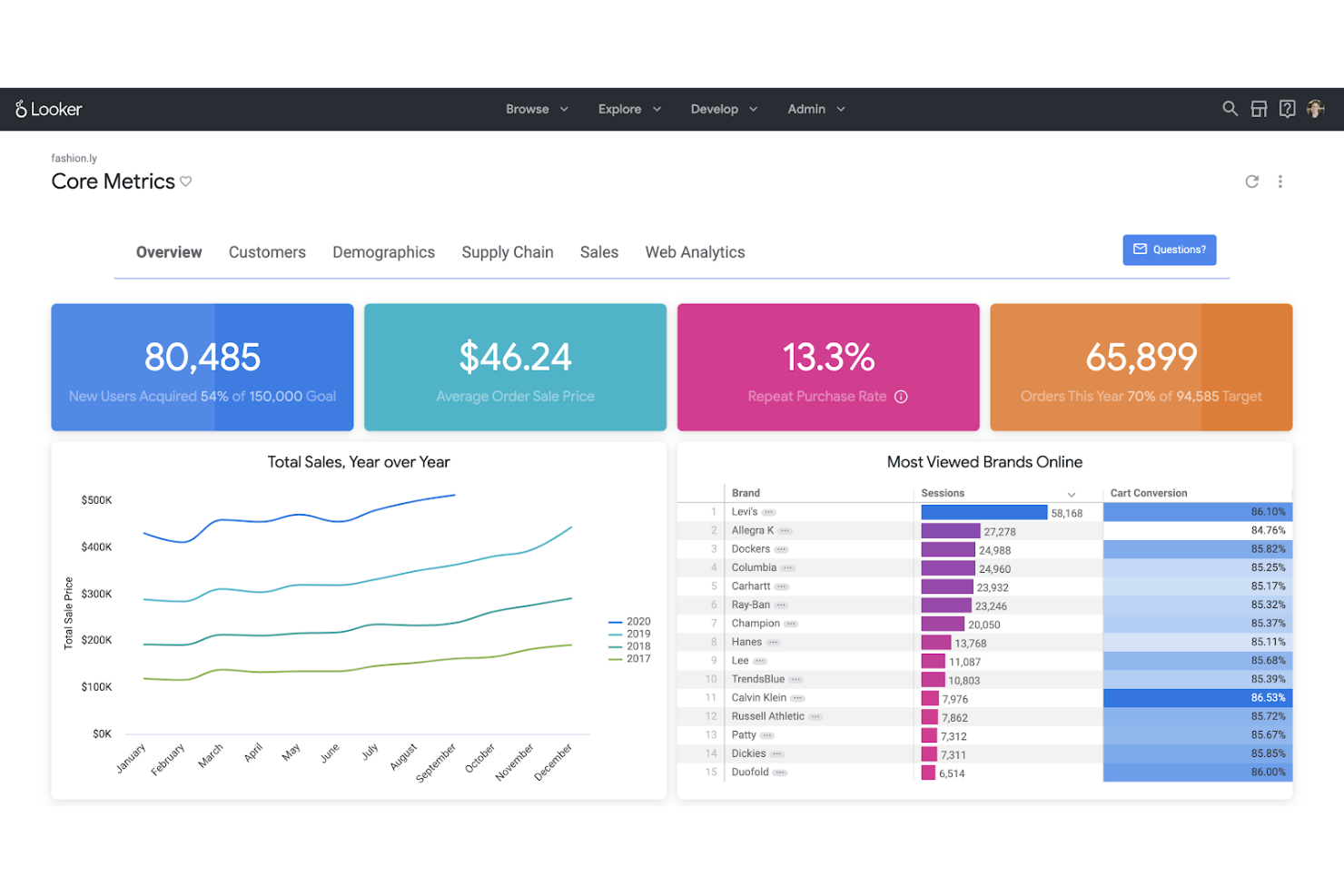Click the Looker logo

click(x=47, y=108)
